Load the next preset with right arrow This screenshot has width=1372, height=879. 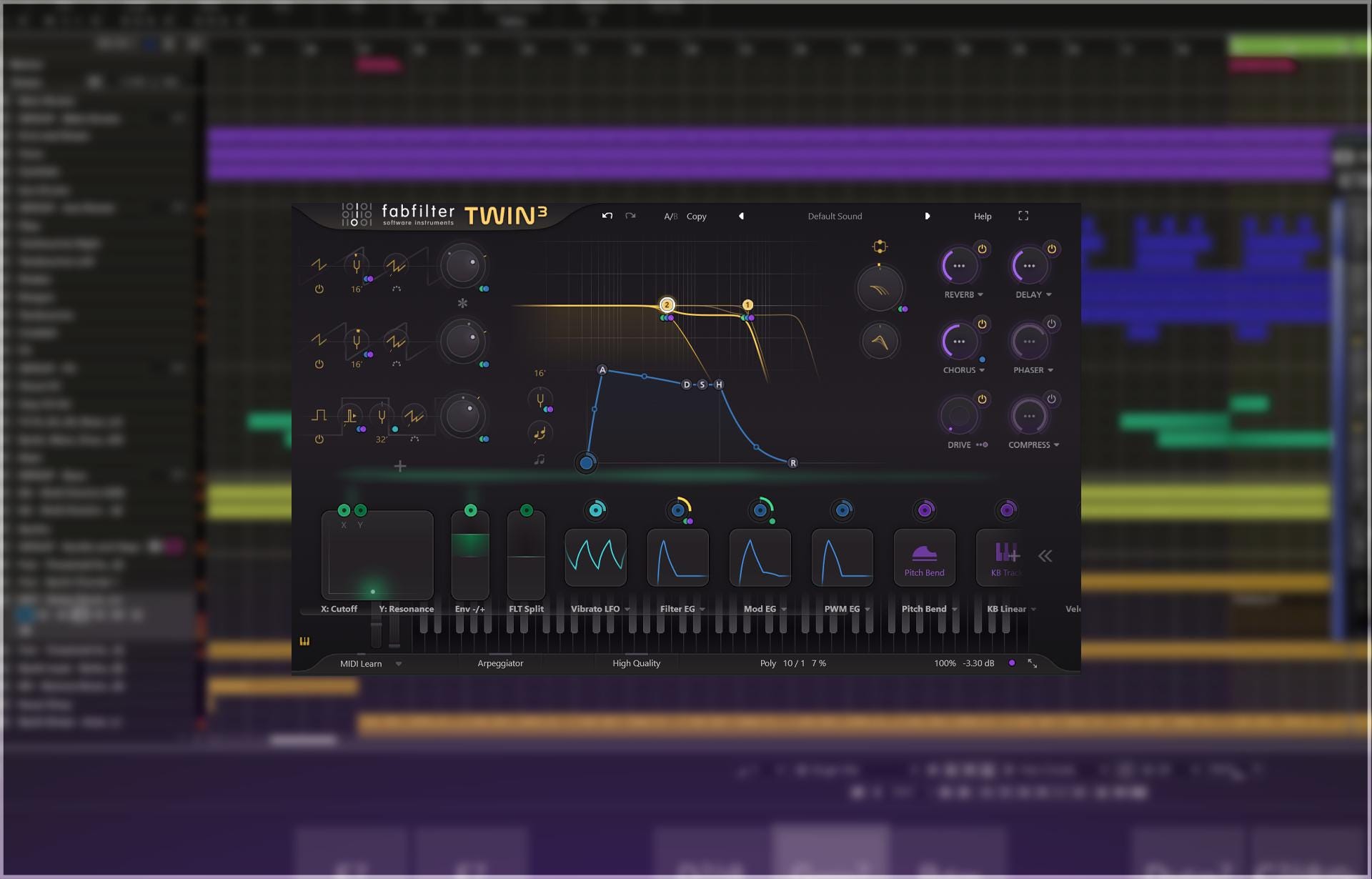927,216
